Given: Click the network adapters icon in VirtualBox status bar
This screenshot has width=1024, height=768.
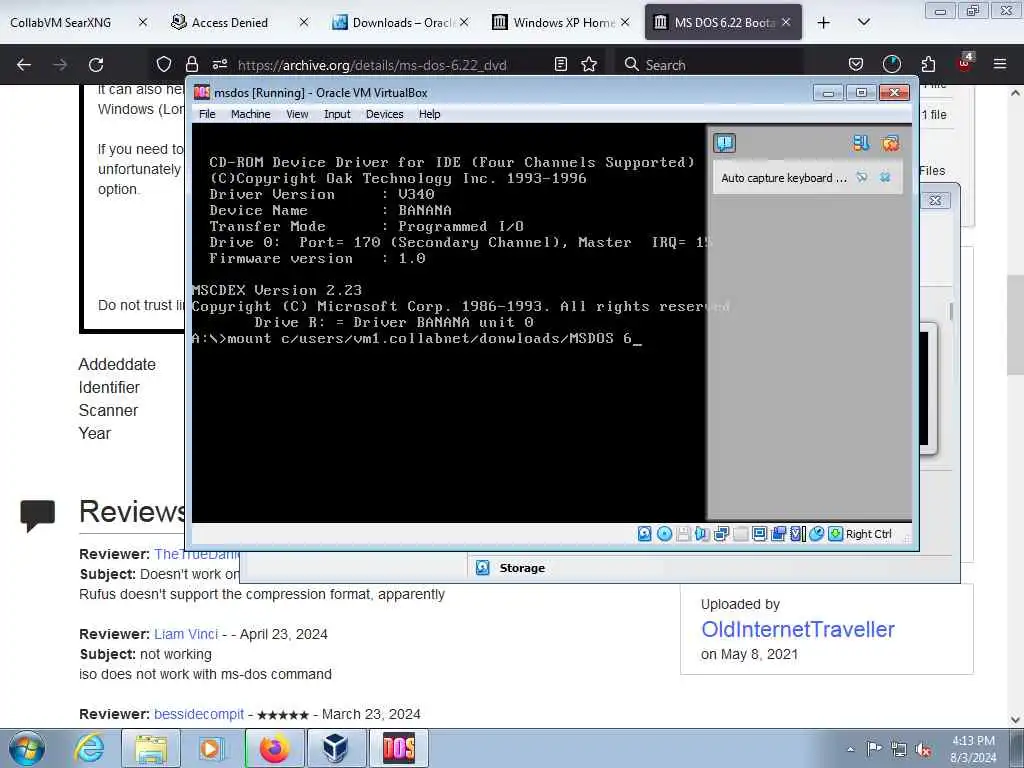Looking at the screenshot, I should pyautogui.click(x=721, y=534).
